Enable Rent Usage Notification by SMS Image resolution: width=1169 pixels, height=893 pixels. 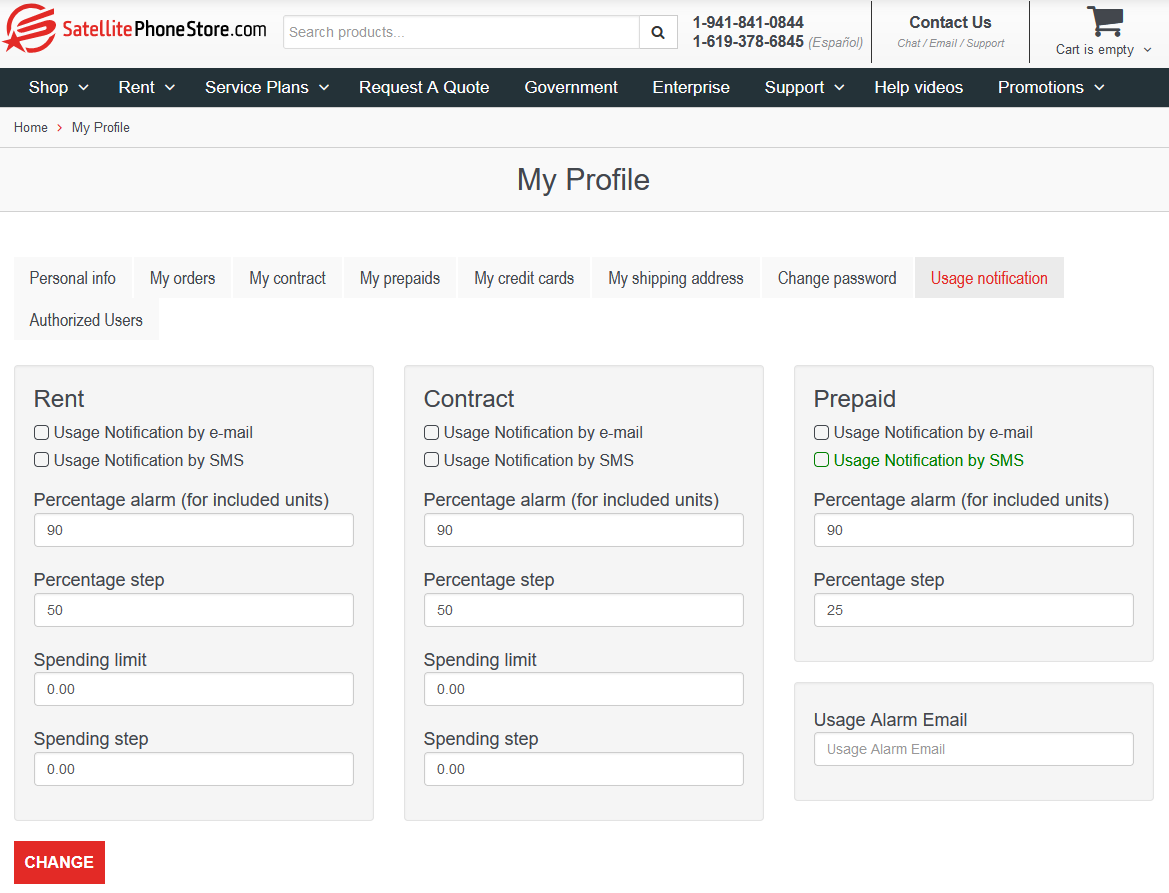42,460
